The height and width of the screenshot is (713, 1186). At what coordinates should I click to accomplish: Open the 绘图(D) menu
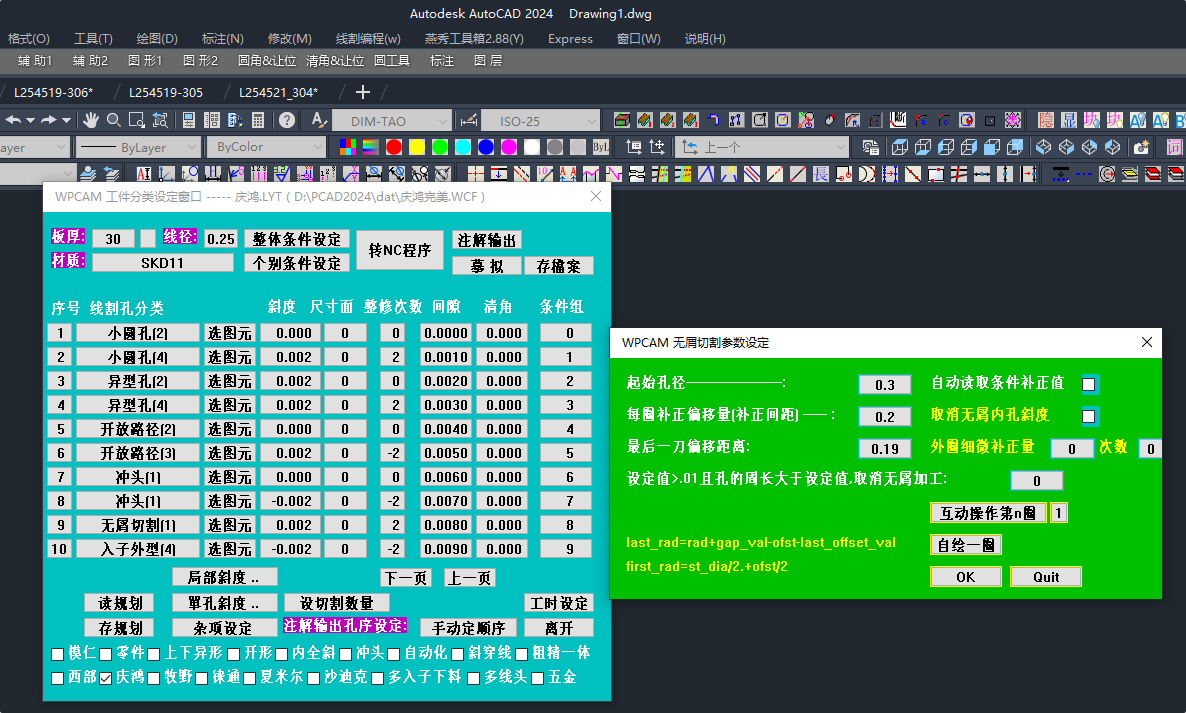click(x=157, y=39)
